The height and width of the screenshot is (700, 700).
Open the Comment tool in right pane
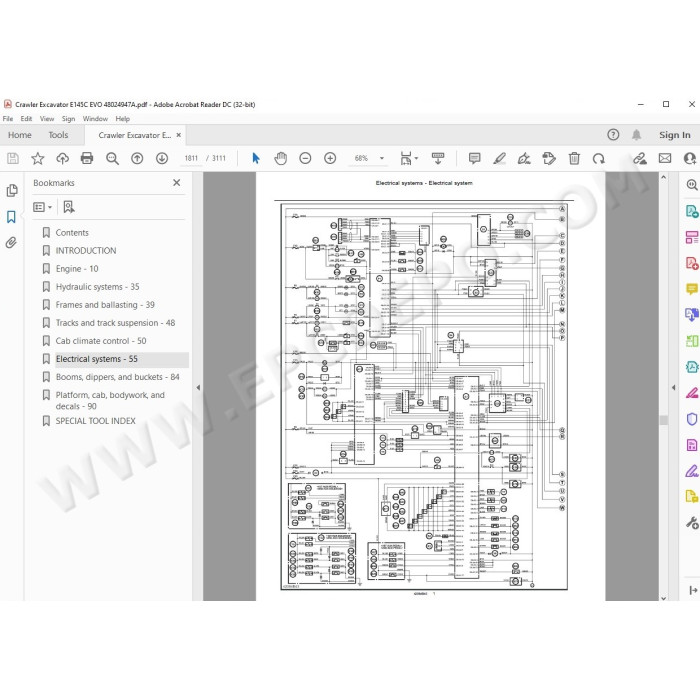tap(692, 289)
